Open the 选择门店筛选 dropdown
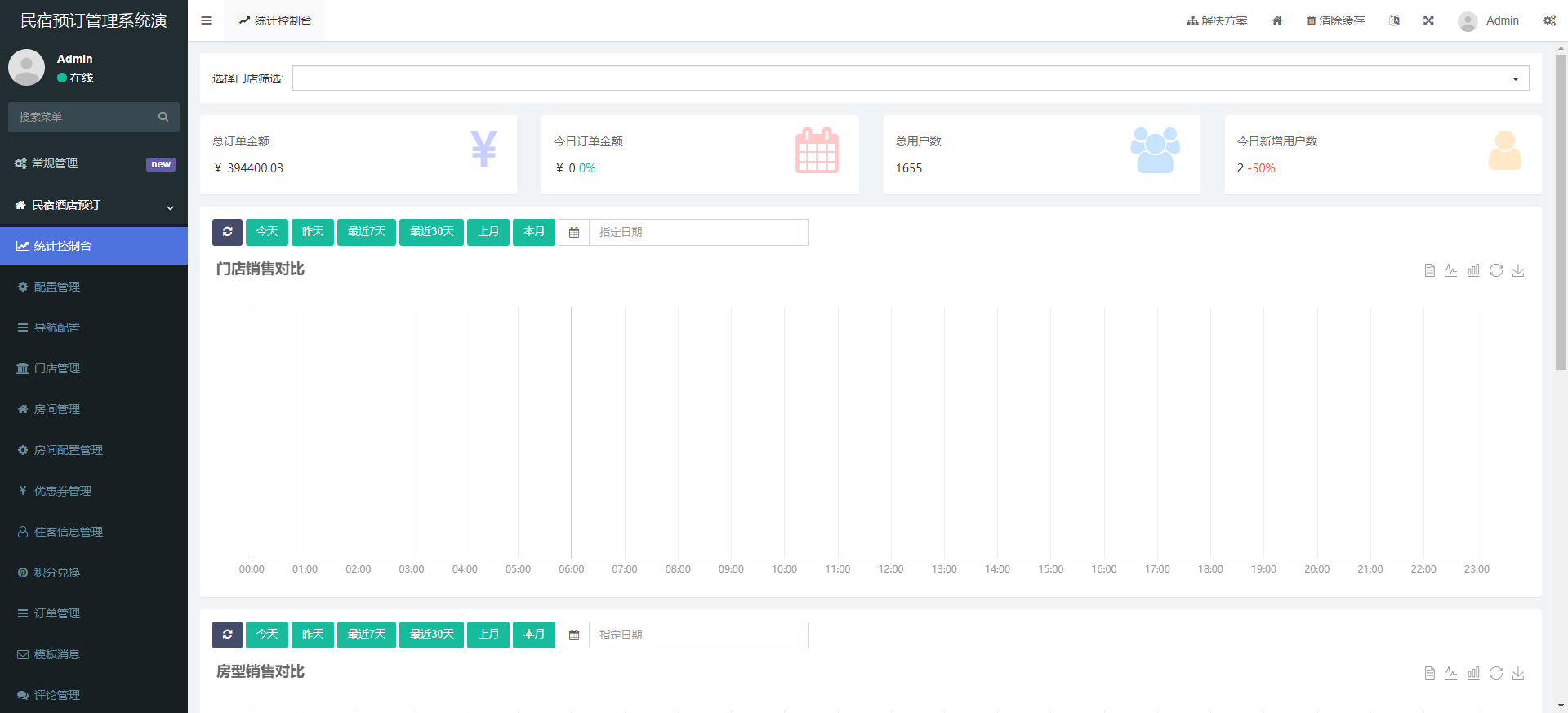 coord(910,78)
